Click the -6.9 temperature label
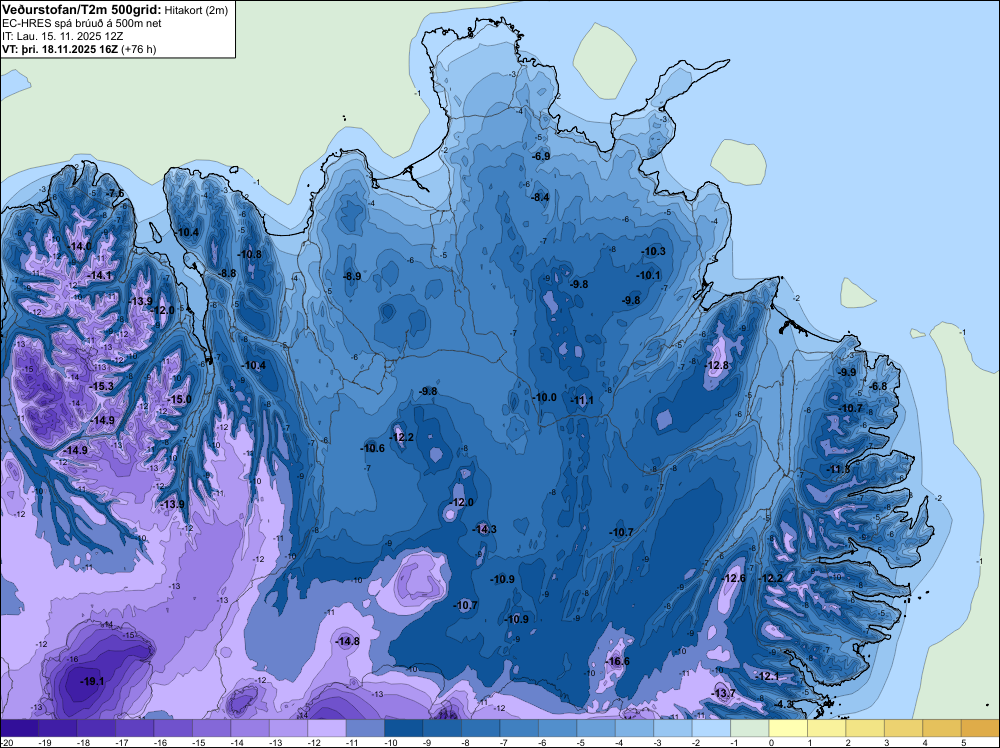1000x748 pixels. click(541, 157)
